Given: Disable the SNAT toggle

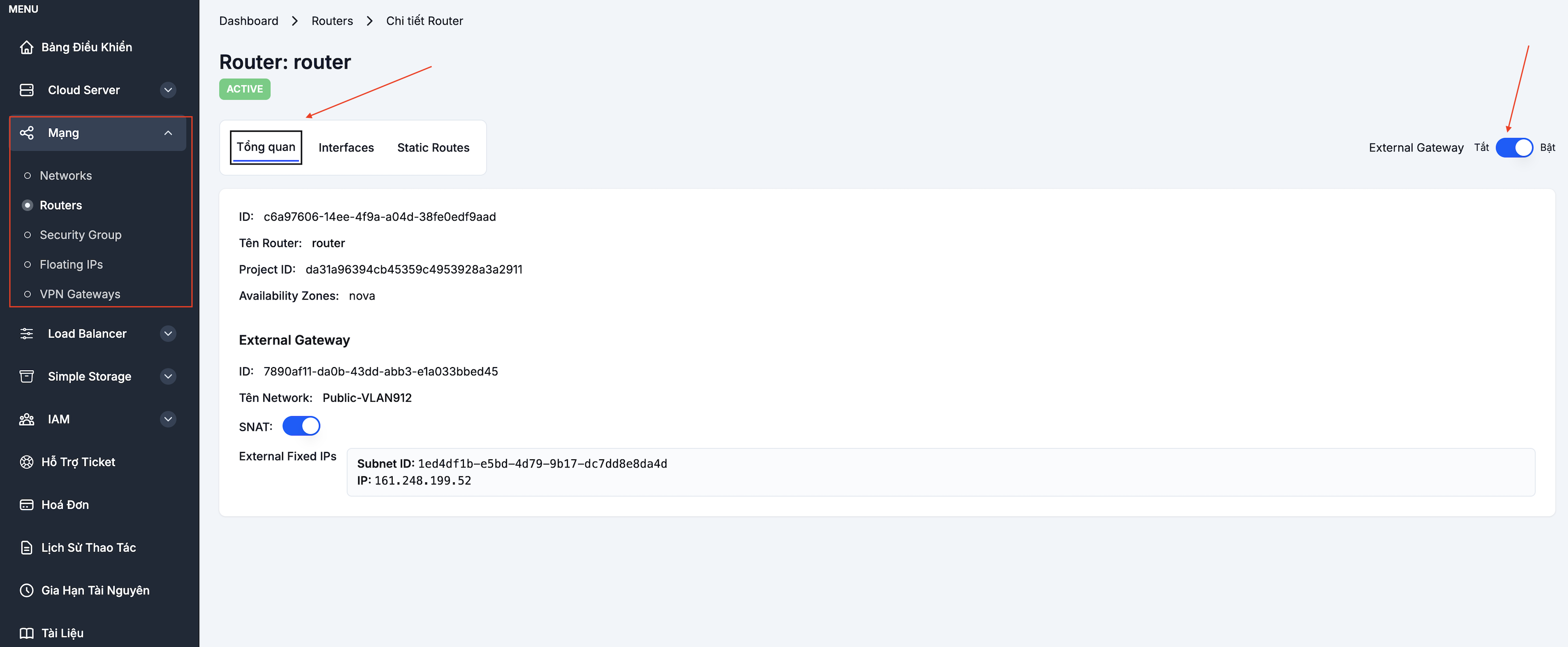Looking at the screenshot, I should (300, 426).
